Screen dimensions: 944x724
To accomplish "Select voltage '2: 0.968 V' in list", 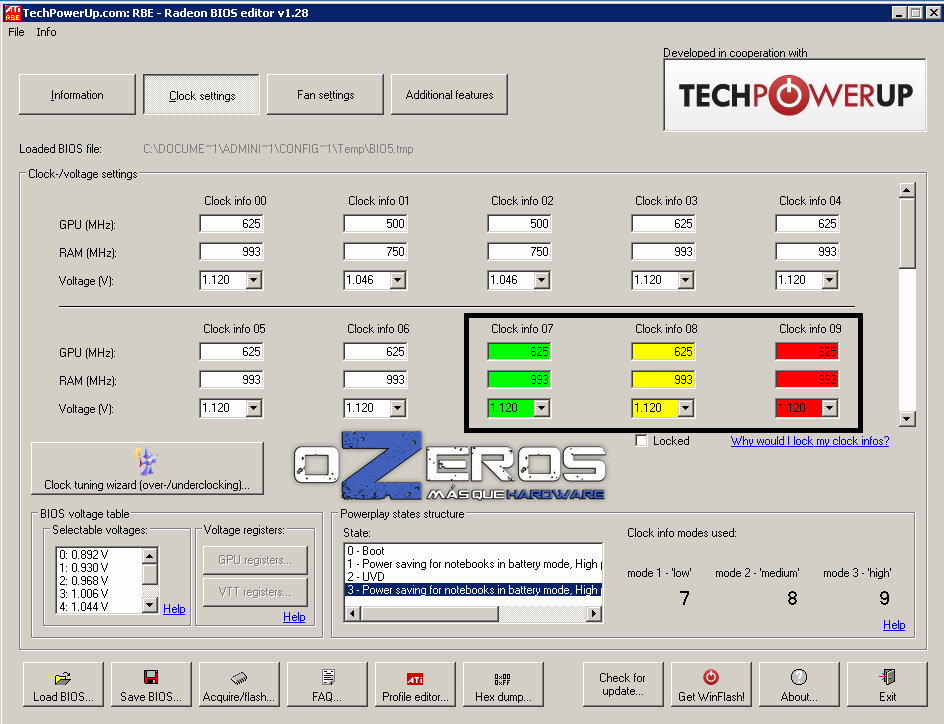I will coord(100,580).
